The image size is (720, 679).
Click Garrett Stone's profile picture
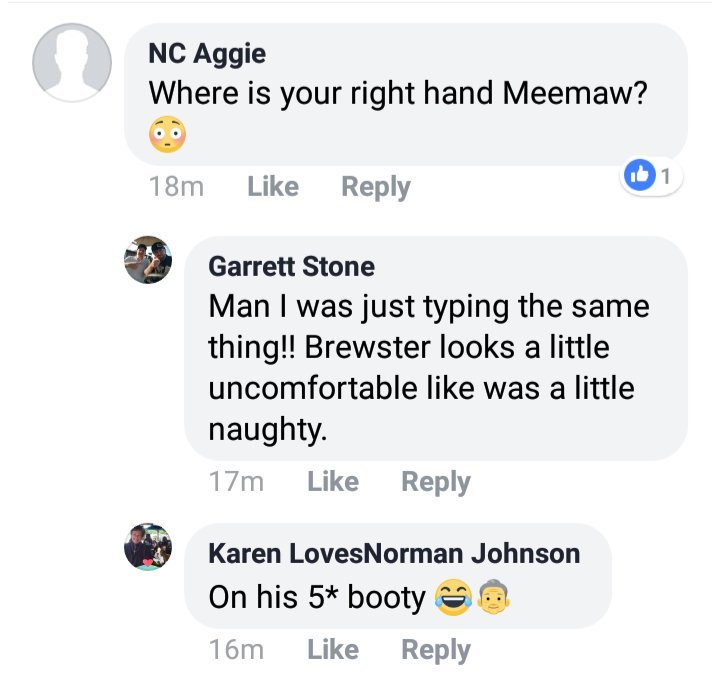coord(148,261)
